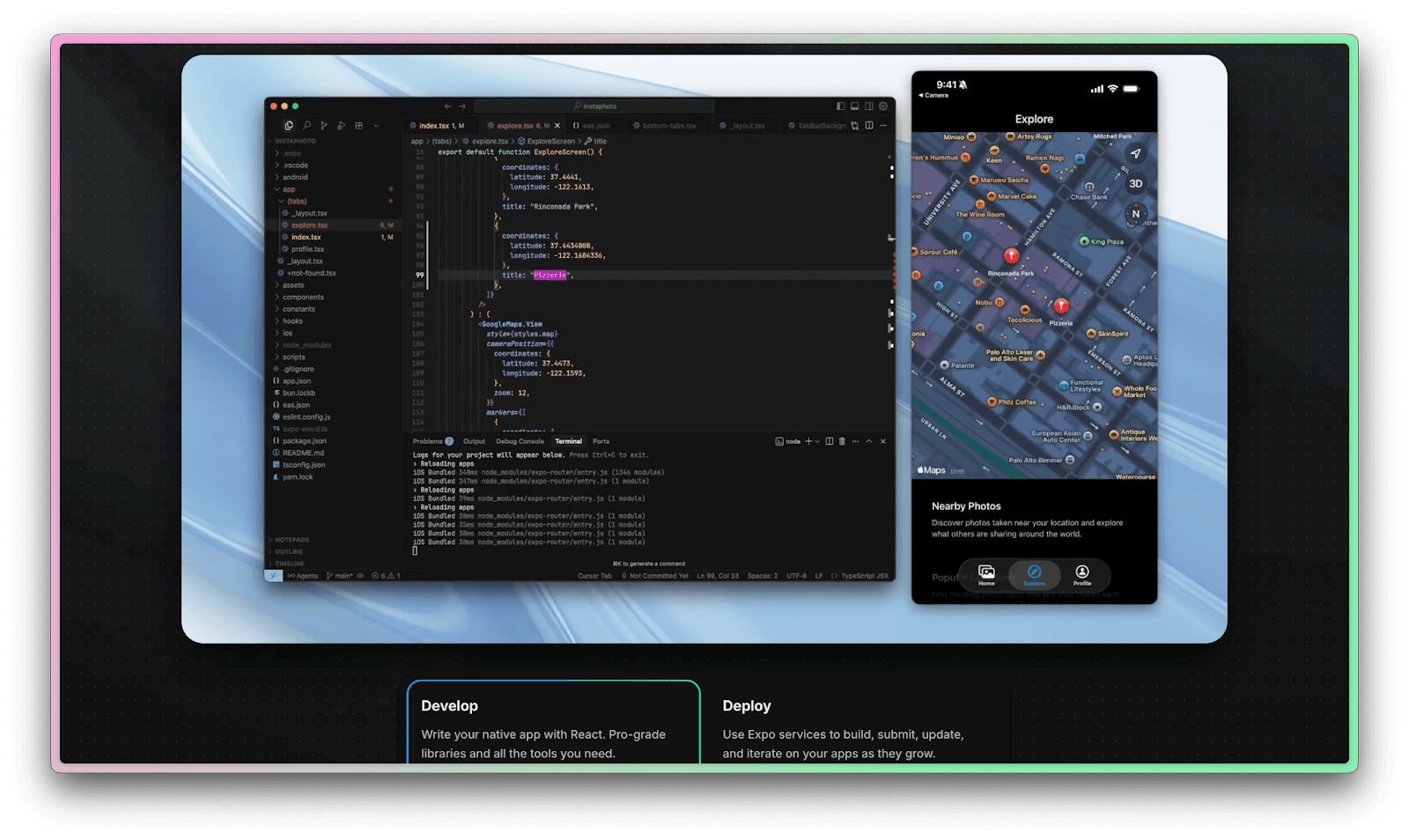Toggle the primary sidebar layout icon
The image size is (1409, 840).
(x=840, y=106)
